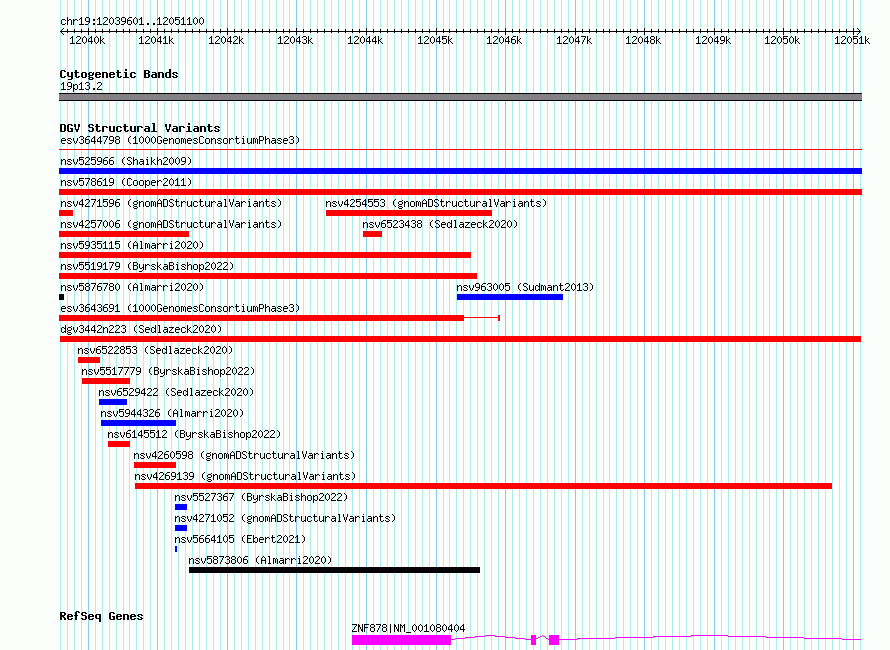Click the short red nsv6523438 Sedlazeck2020 bar
Viewport: 890px width, 650px height.
click(x=372, y=234)
